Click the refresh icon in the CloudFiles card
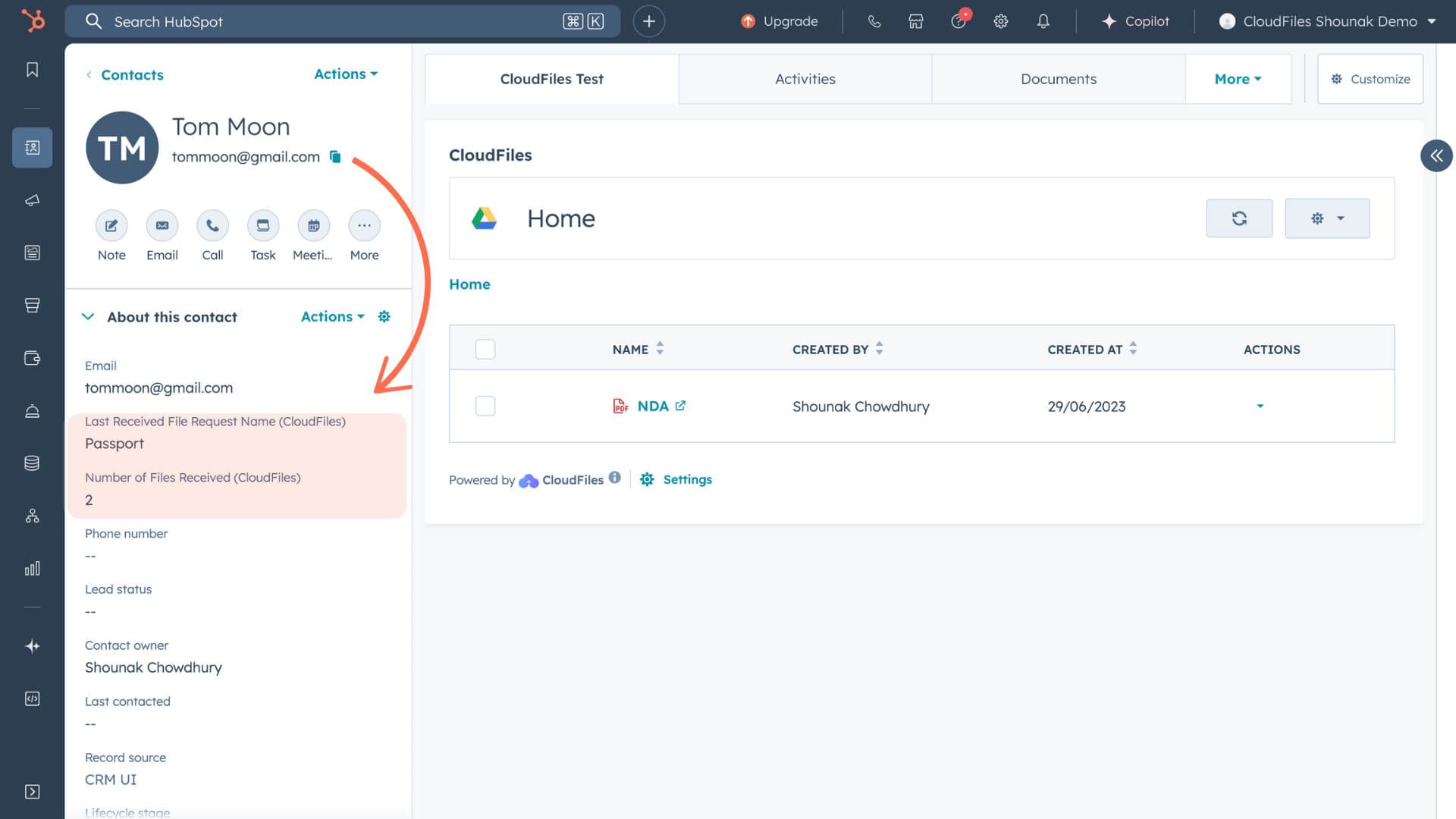Image resolution: width=1456 pixels, height=819 pixels. 1239,218
